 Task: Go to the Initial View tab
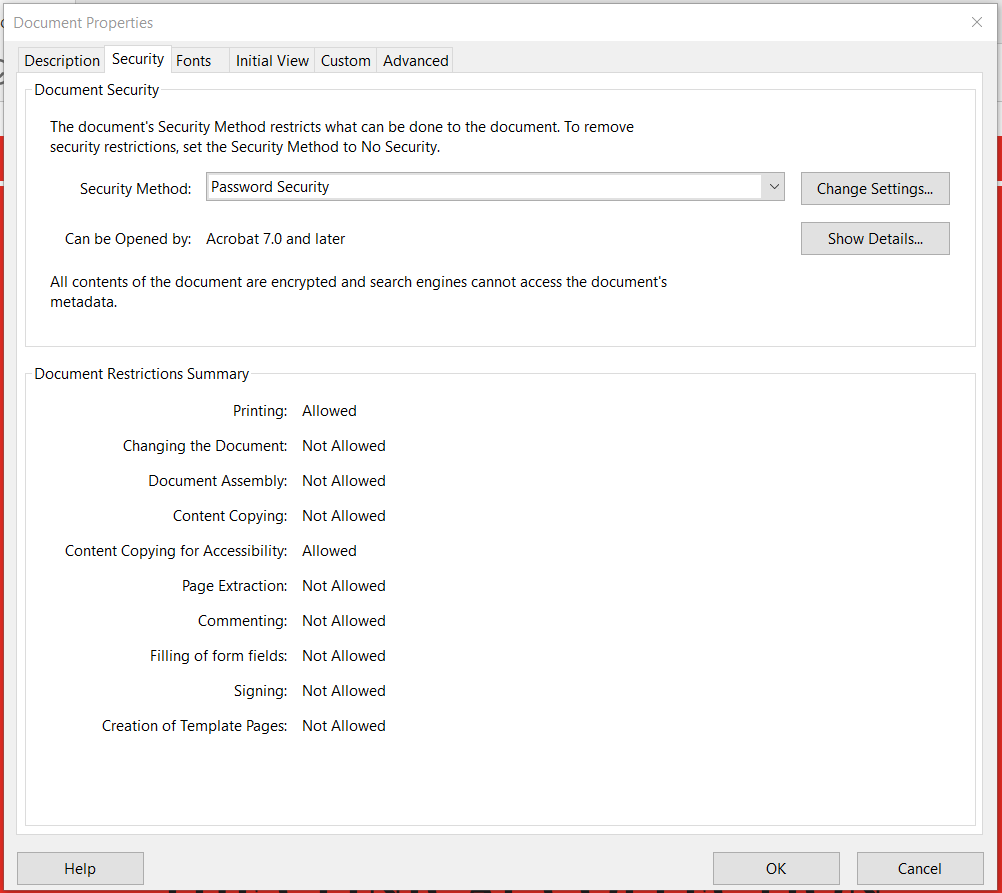[x=272, y=61]
